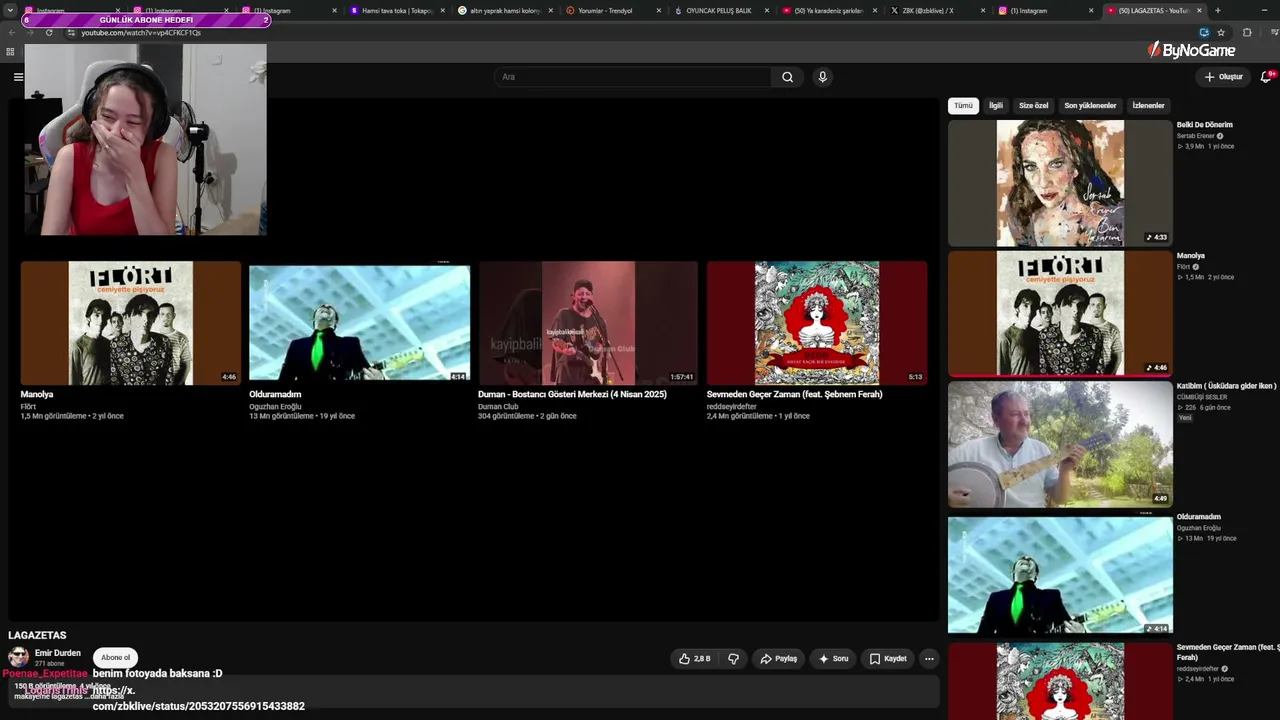Click the Kaydet save button

coord(888,659)
